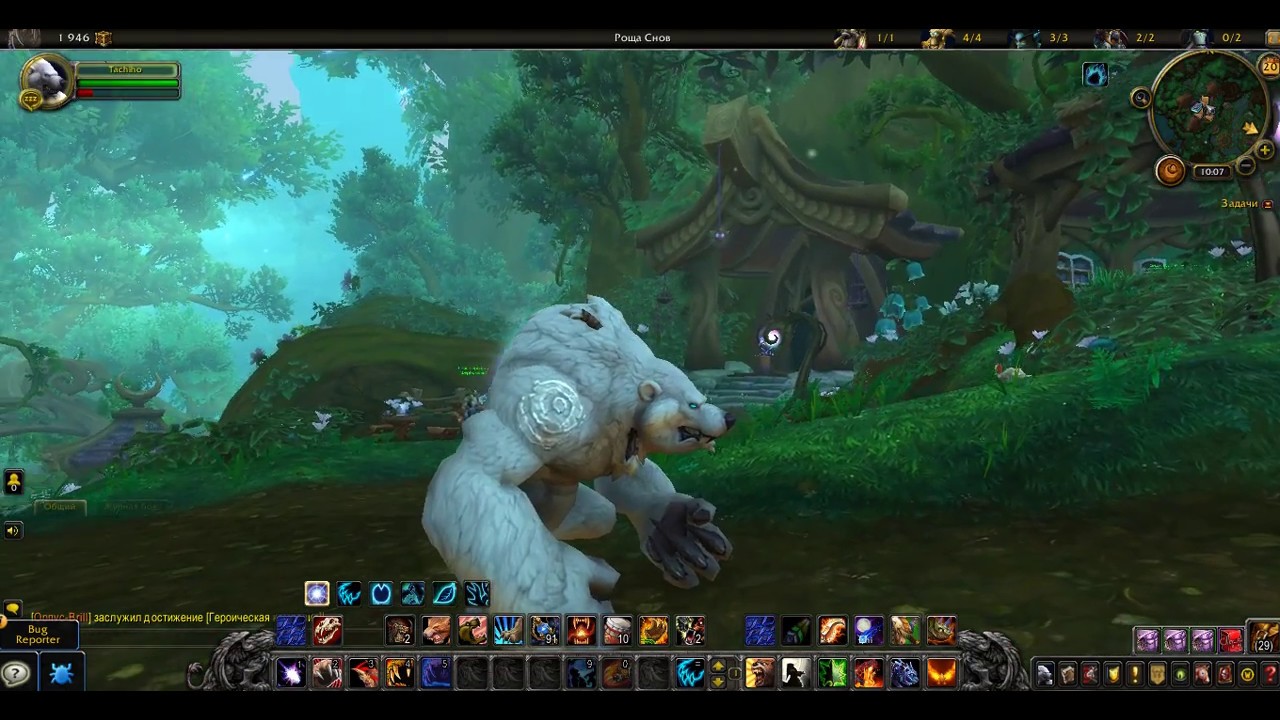Image resolution: width=1280 pixels, height=720 pixels.
Task: Cast the full moon spell icon
Action: (868, 630)
